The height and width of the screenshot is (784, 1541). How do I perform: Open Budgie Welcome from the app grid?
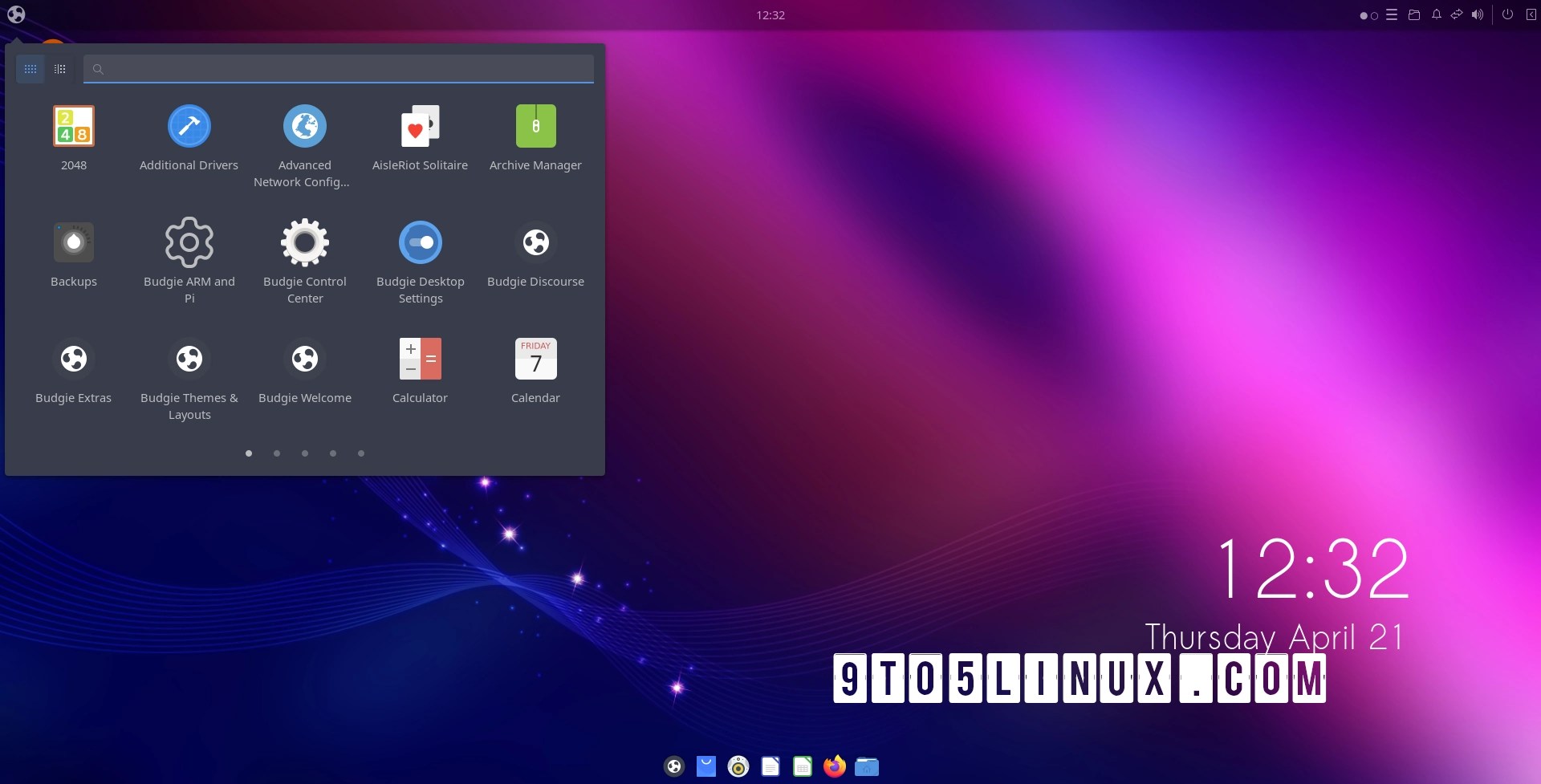click(x=304, y=371)
